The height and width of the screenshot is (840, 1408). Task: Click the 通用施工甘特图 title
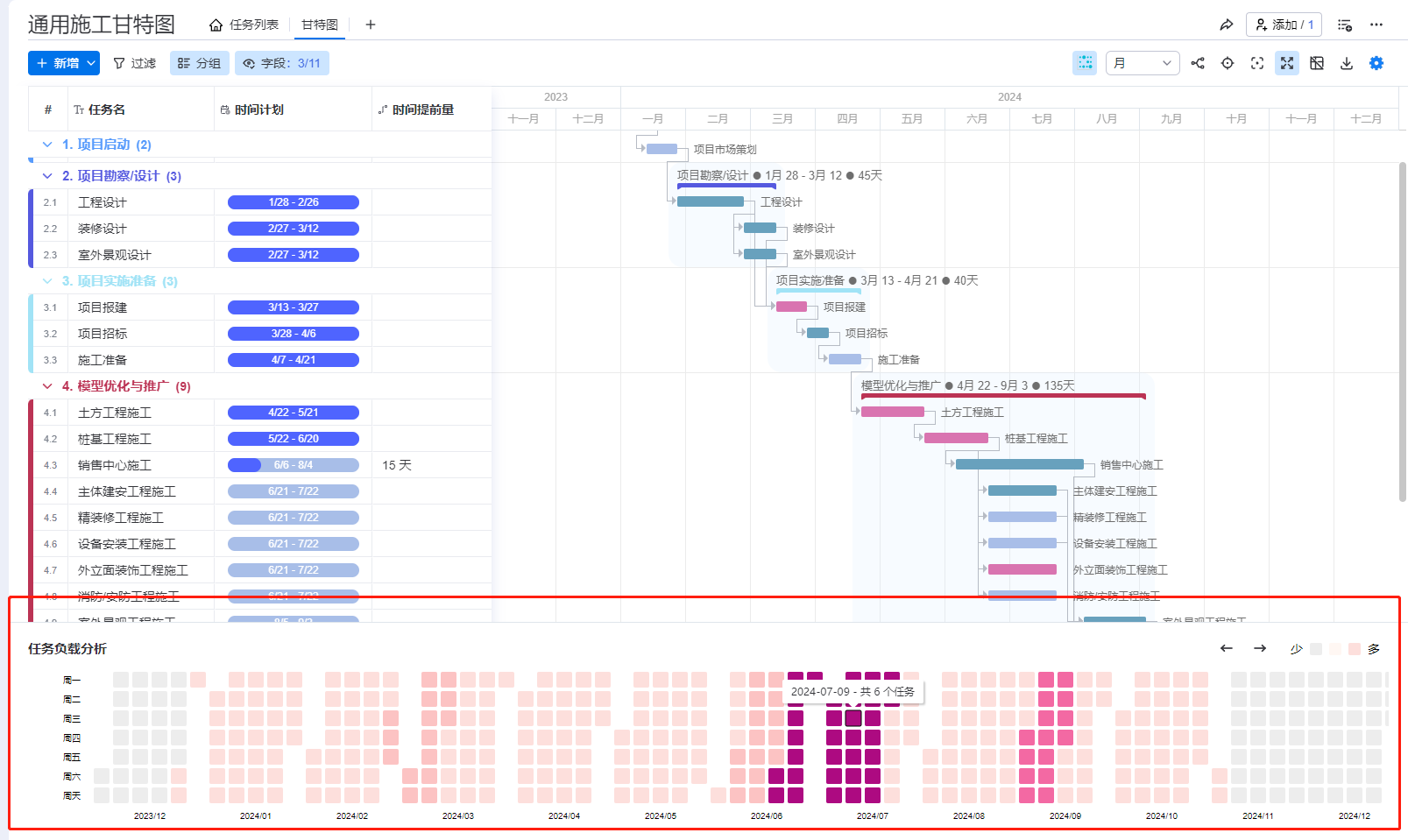102,25
